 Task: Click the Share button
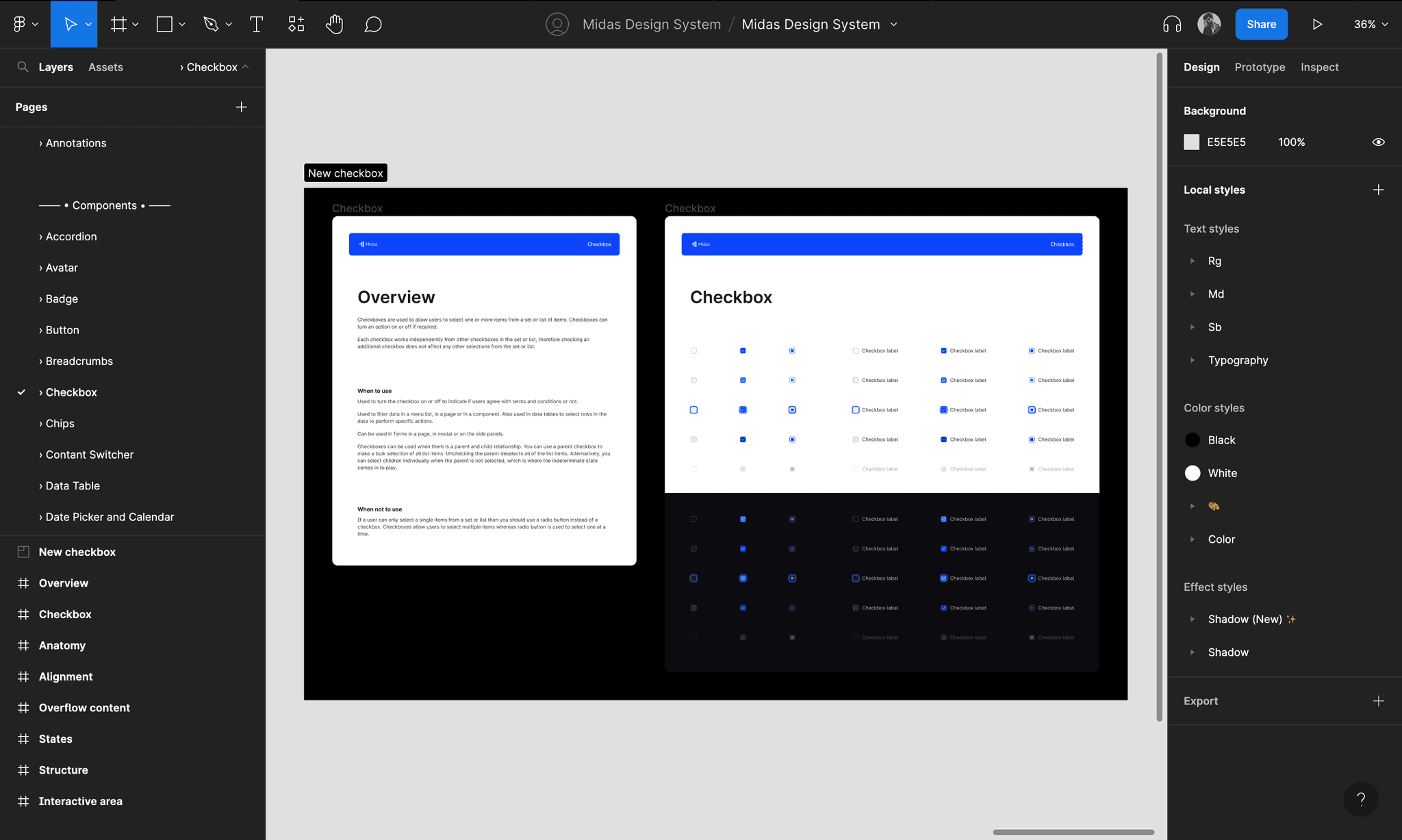coord(1261,25)
